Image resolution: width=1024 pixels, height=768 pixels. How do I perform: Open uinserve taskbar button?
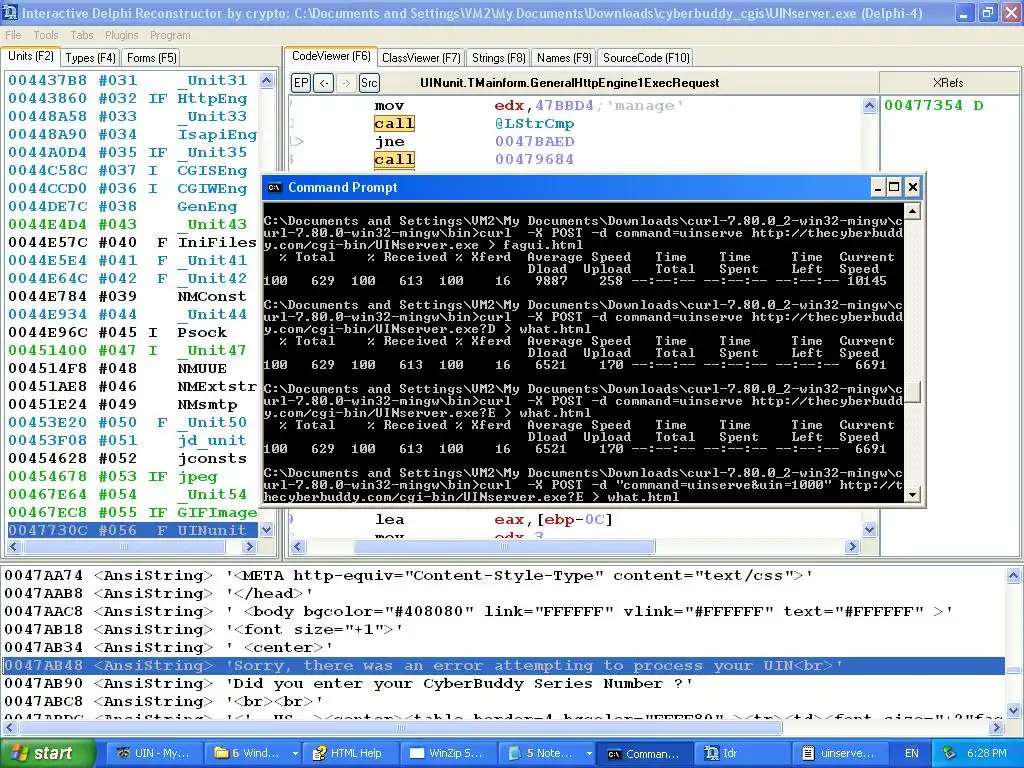pyautogui.click(x=838, y=753)
